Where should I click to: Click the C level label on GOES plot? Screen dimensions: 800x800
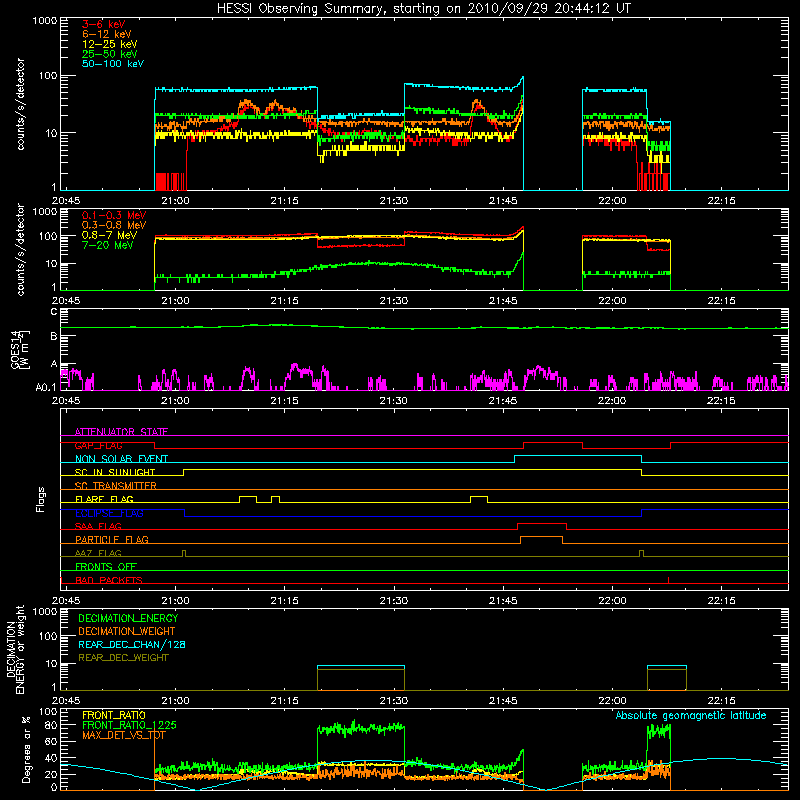pyautogui.click(x=54, y=311)
